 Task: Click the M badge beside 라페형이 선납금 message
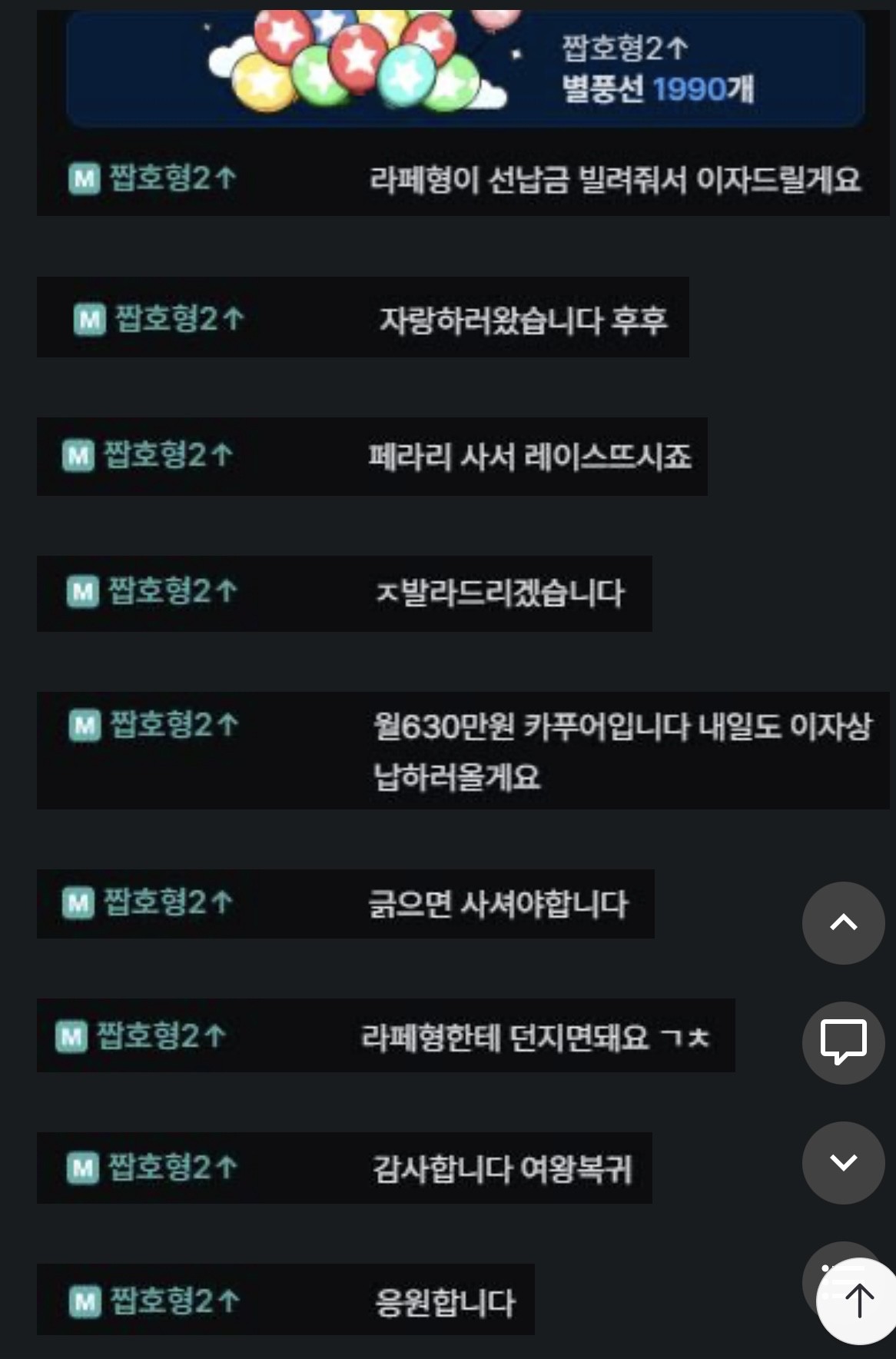85,179
